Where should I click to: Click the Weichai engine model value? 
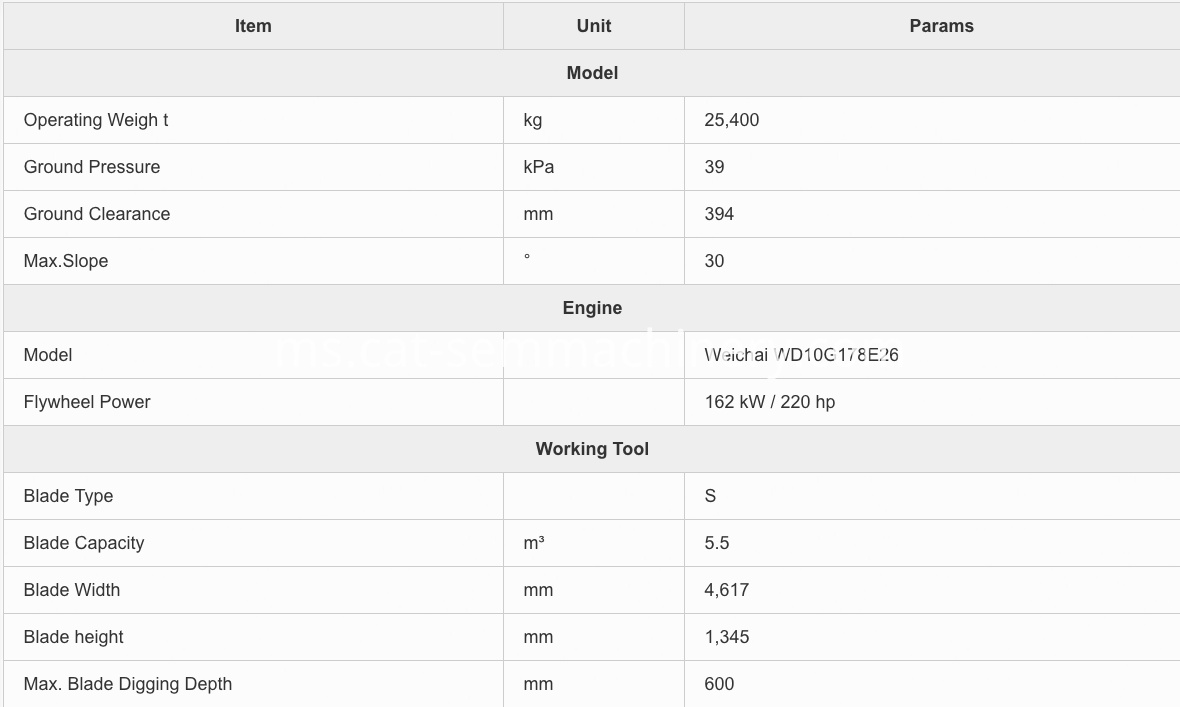point(801,355)
